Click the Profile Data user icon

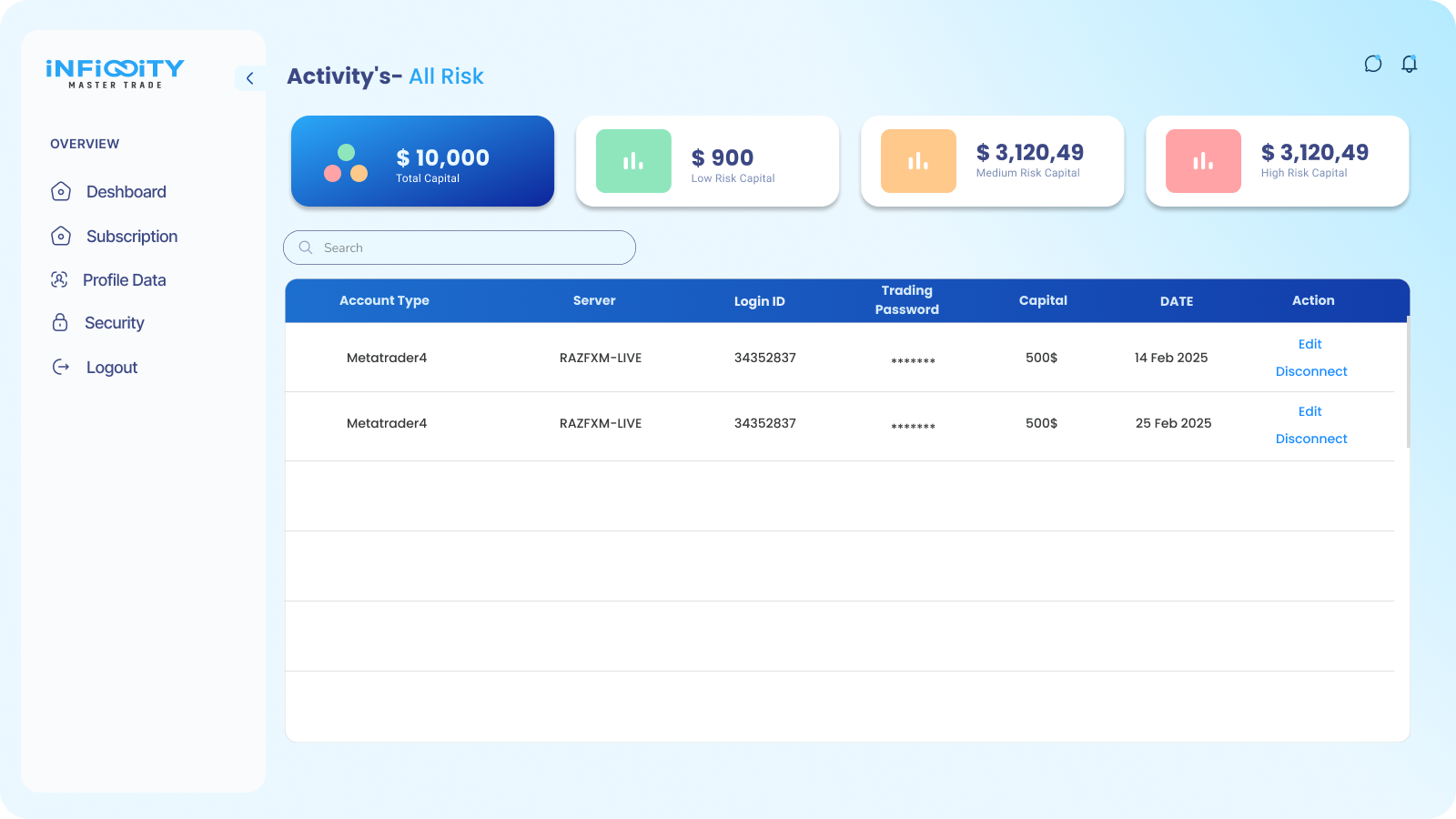point(59,279)
